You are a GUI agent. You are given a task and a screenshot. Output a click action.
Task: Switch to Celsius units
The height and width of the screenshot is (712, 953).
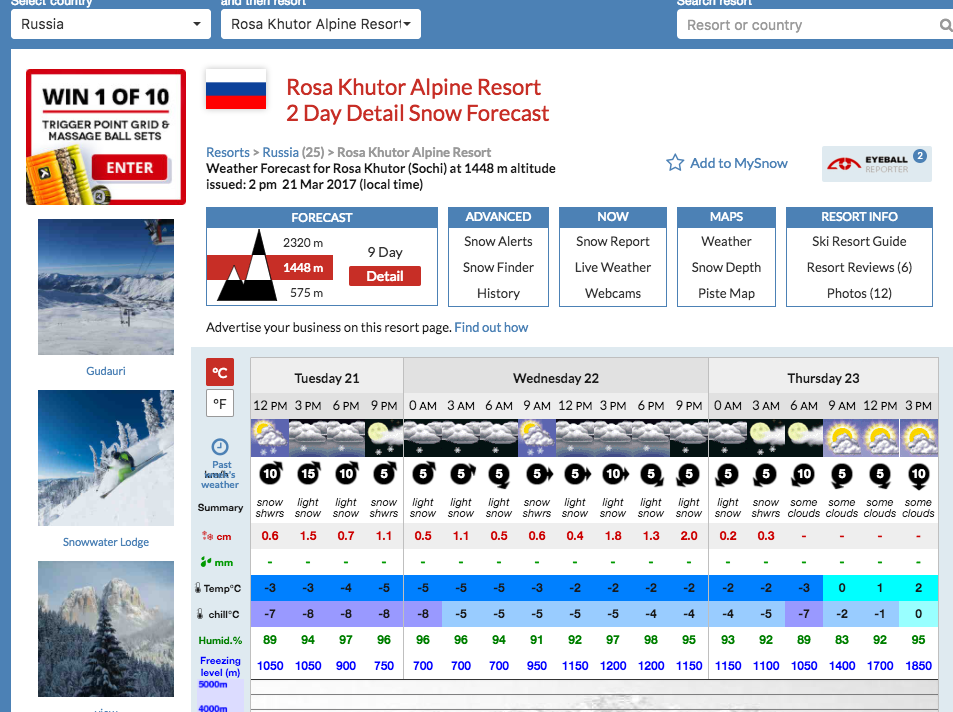point(219,372)
